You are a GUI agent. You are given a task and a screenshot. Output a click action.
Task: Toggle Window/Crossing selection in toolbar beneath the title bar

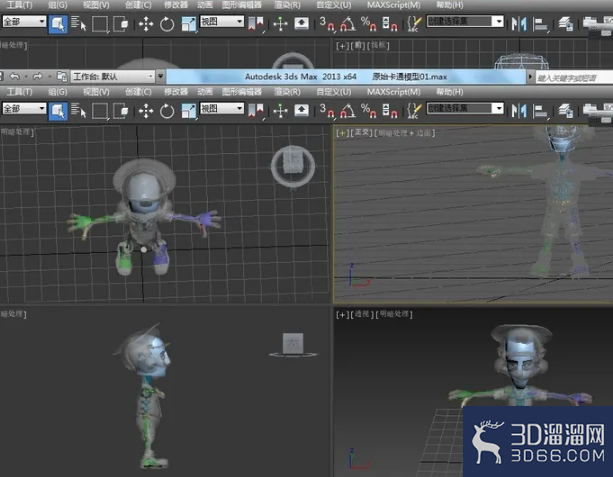(120, 111)
